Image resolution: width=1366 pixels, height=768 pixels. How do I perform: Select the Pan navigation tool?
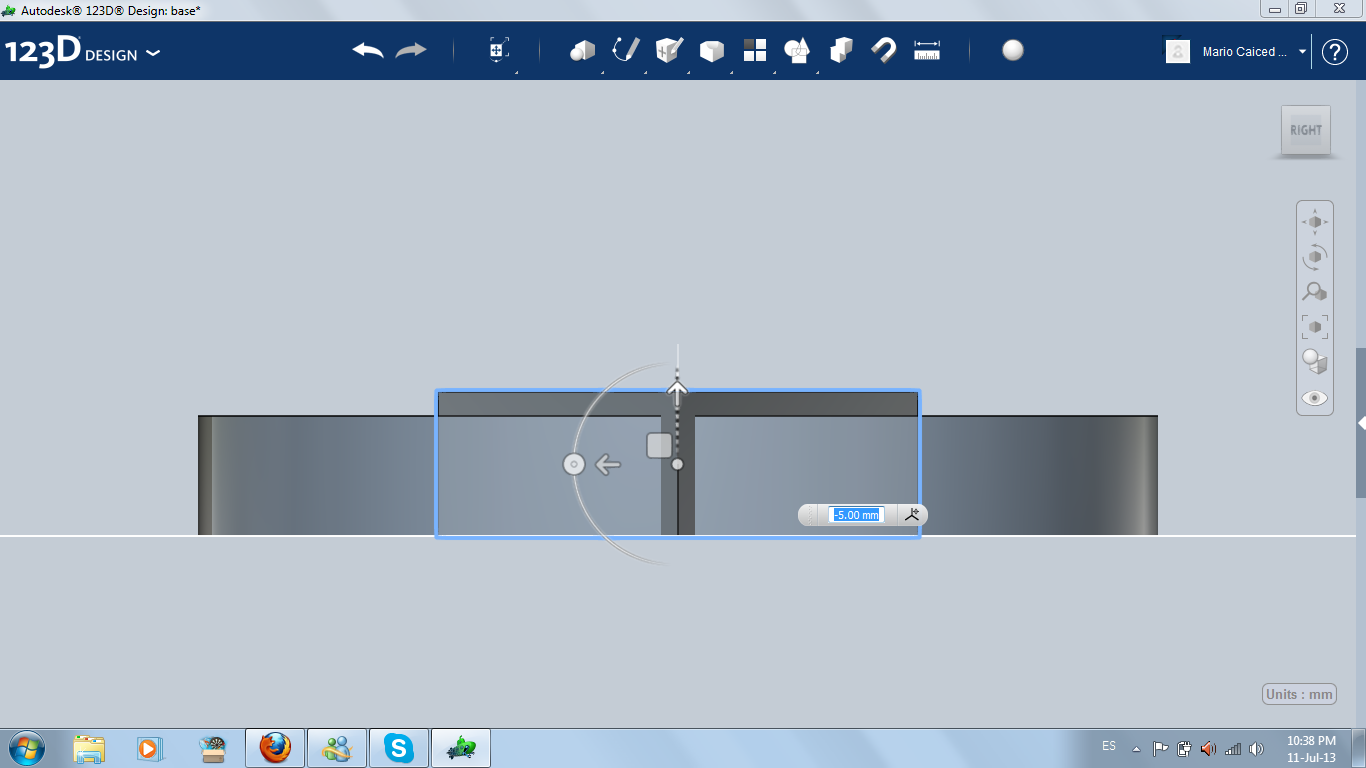point(1315,221)
